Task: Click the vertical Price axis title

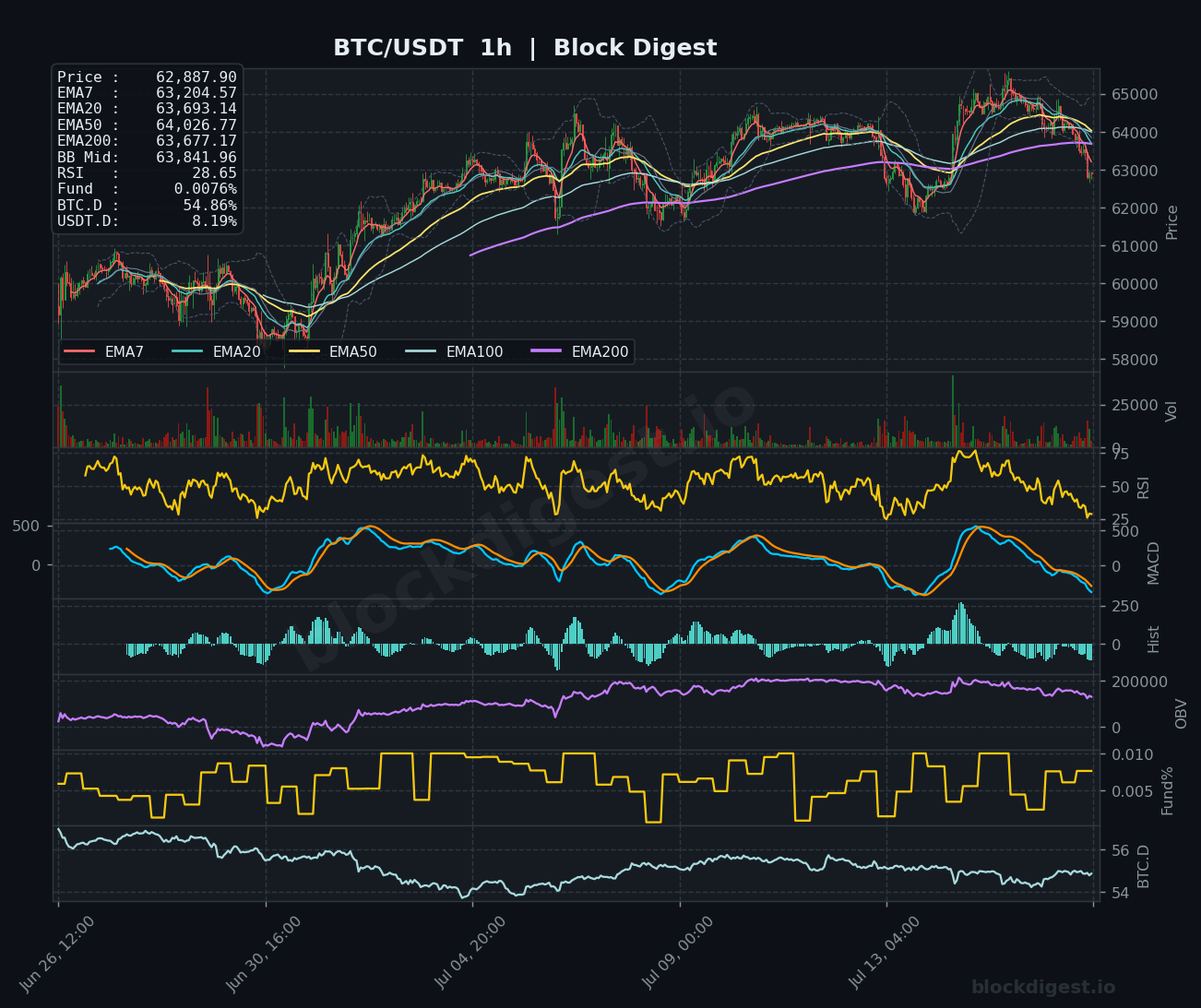Action: (1172, 222)
